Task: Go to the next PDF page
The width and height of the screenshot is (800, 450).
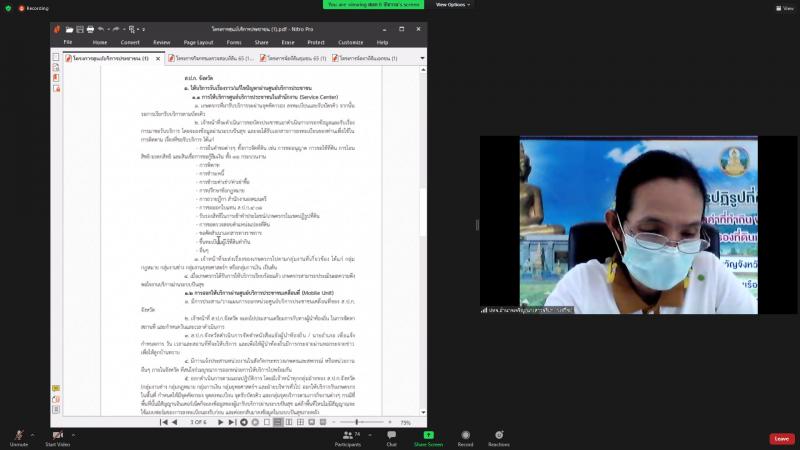Action: (220, 422)
